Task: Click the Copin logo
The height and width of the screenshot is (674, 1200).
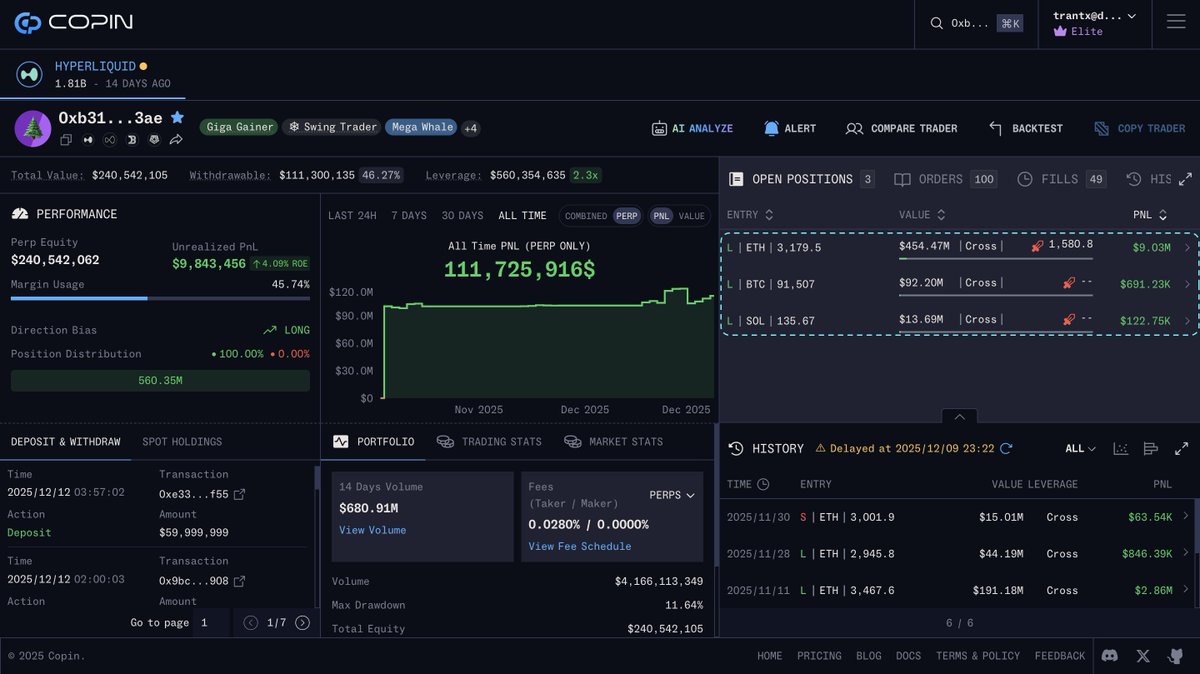Action: 74,22
